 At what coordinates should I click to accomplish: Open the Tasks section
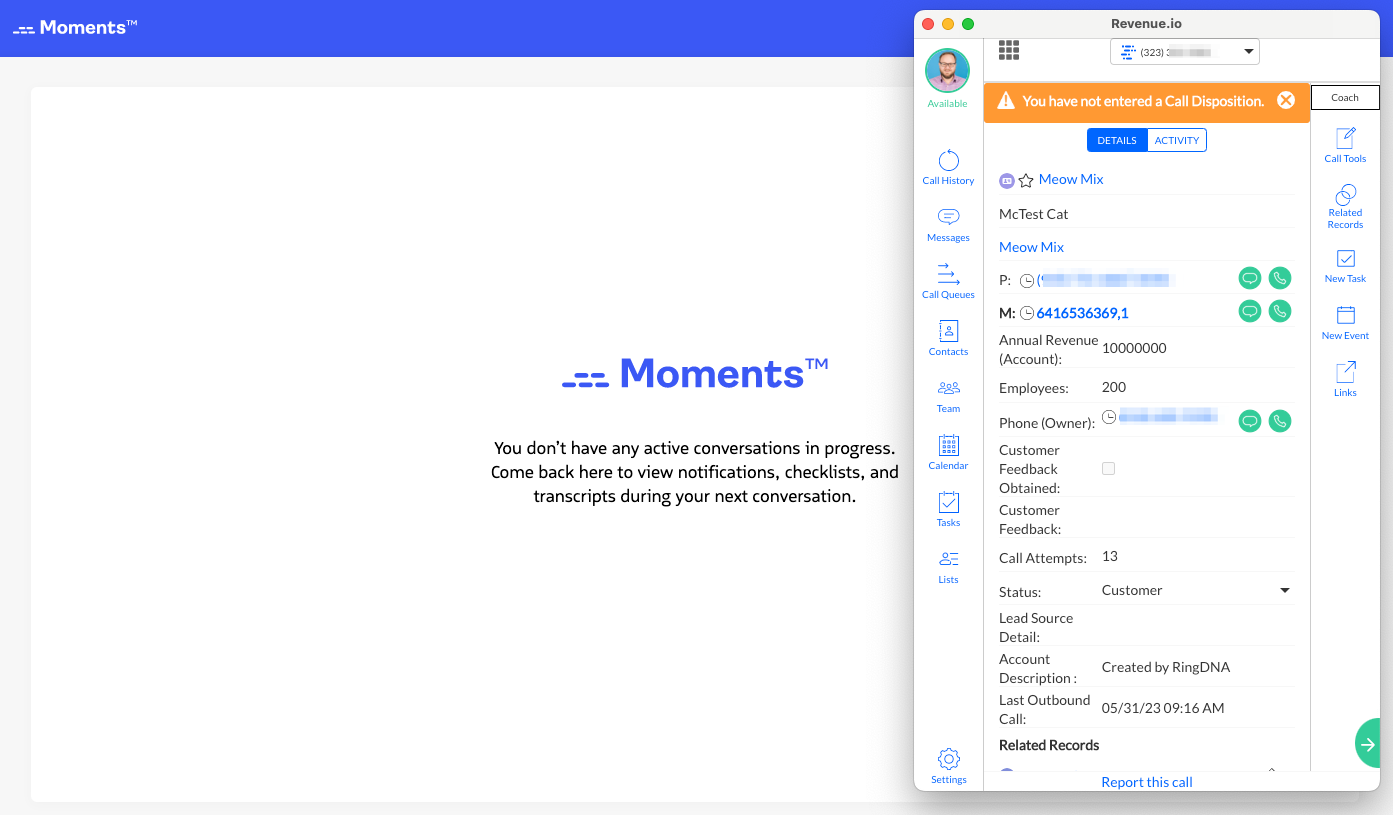948,509
